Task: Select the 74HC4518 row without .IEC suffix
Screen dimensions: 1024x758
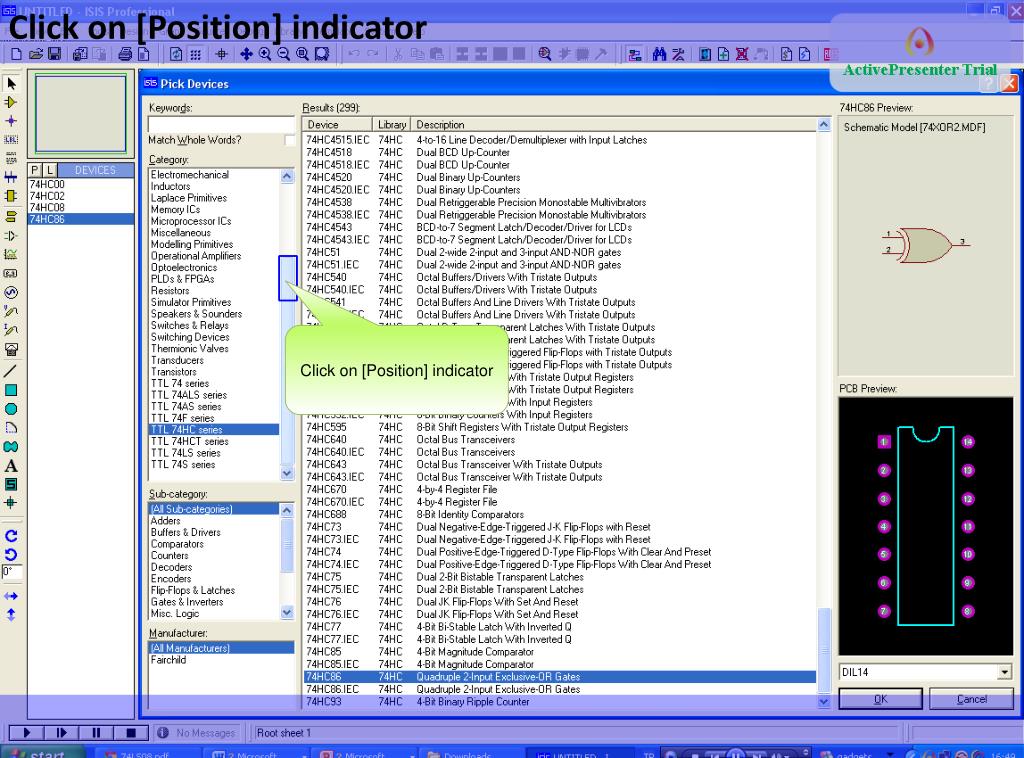Action: pyautogui.click(x=560, y=152)
